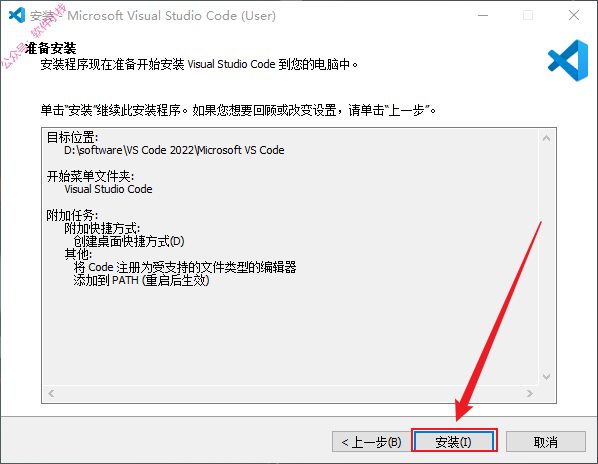Click the vertical scrollbar track in summary box
The width and height of the screenshot is (598, 464).
point(547,258)
